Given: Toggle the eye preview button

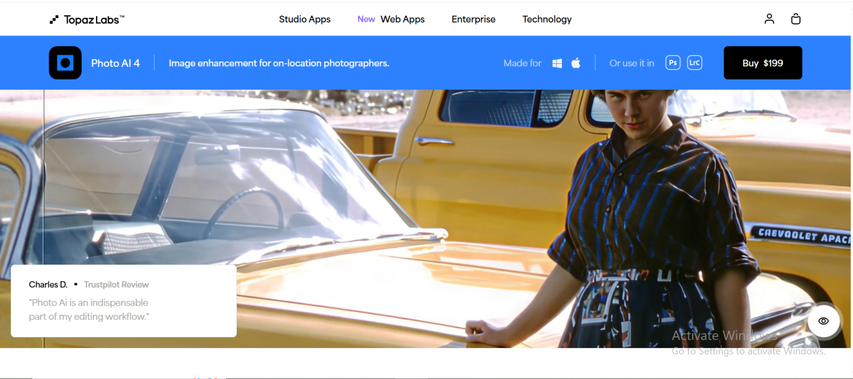Looking at the screenshot, I should coord(824,321).
